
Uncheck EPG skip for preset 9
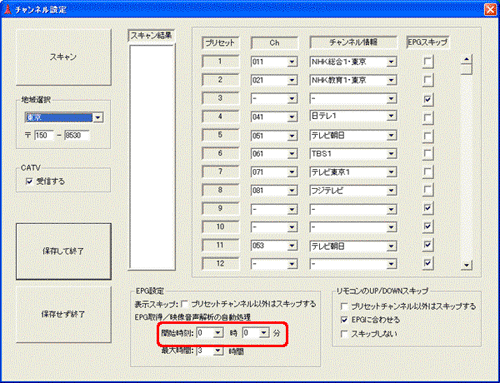click(428, 208)
